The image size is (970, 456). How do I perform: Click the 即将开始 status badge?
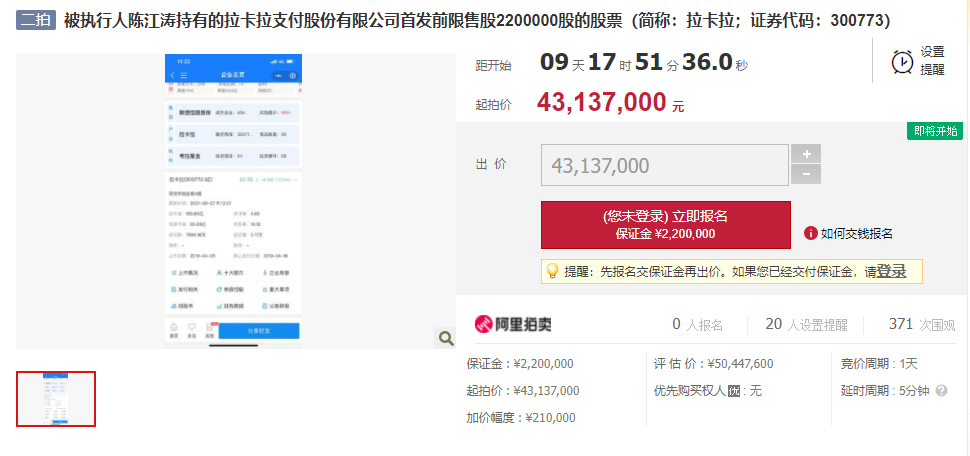point(935,131)
